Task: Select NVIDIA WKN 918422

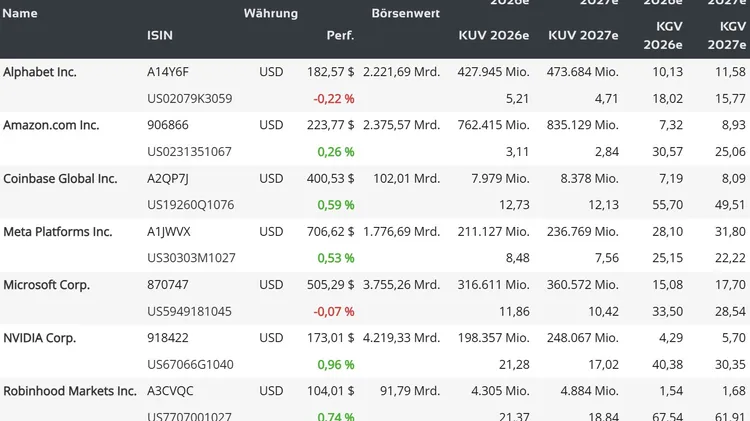Action: tap(168, 338)
